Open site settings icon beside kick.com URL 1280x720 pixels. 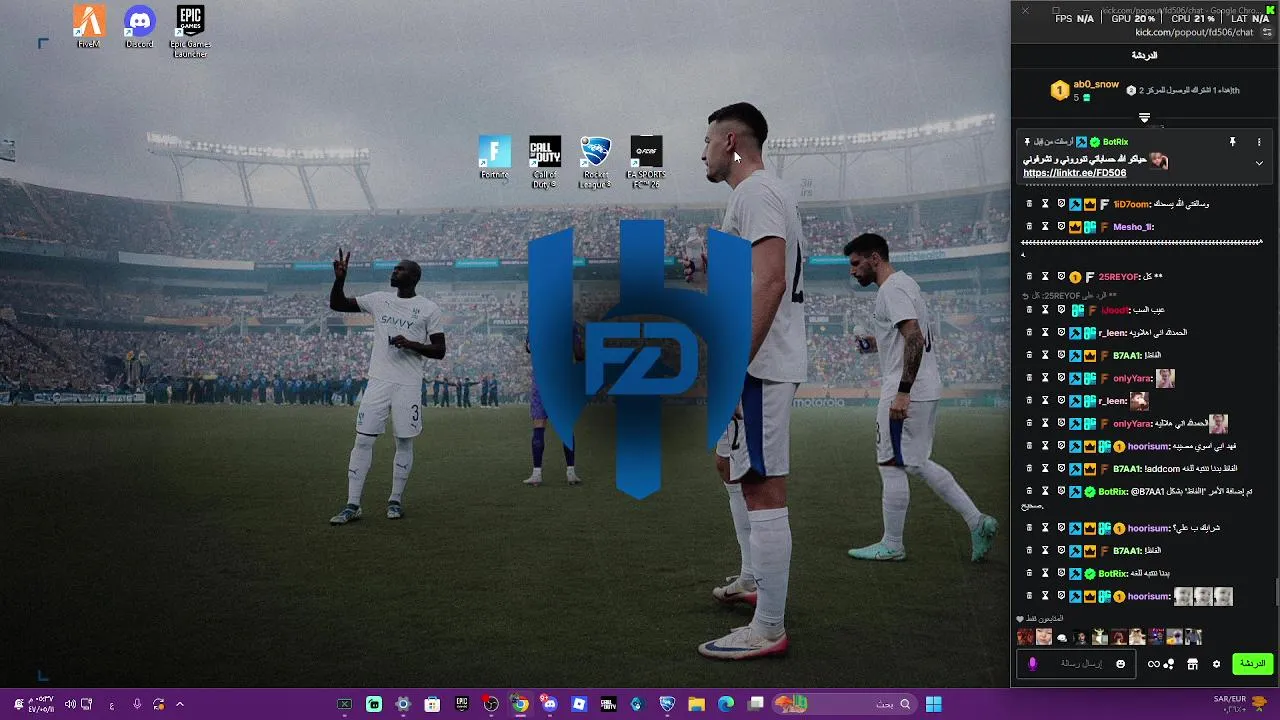click(1267, 32)
